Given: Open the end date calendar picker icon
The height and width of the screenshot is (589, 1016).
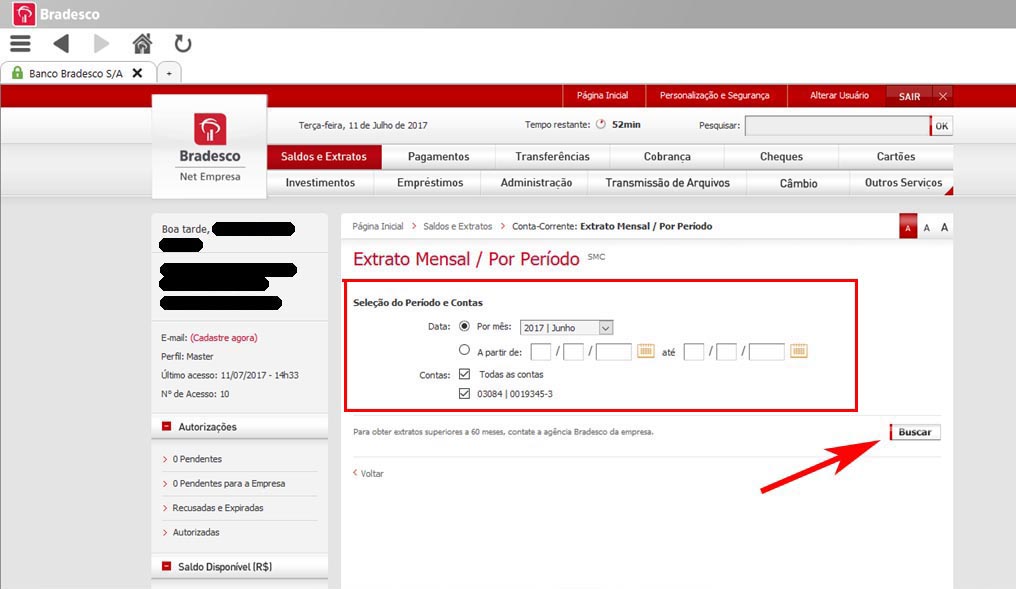Looking at the screenshot, I should tap(798, 351).
